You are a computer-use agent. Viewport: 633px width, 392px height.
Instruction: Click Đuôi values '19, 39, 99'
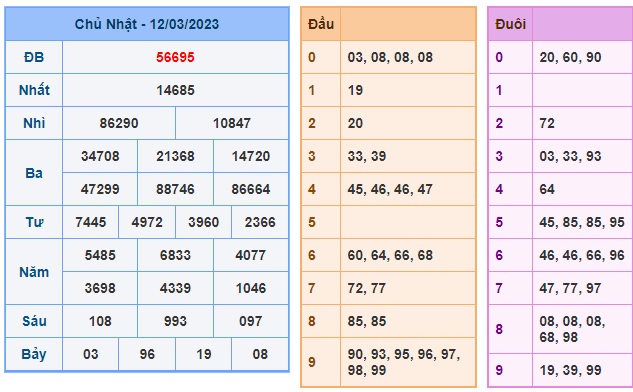[x=570, y=370]
